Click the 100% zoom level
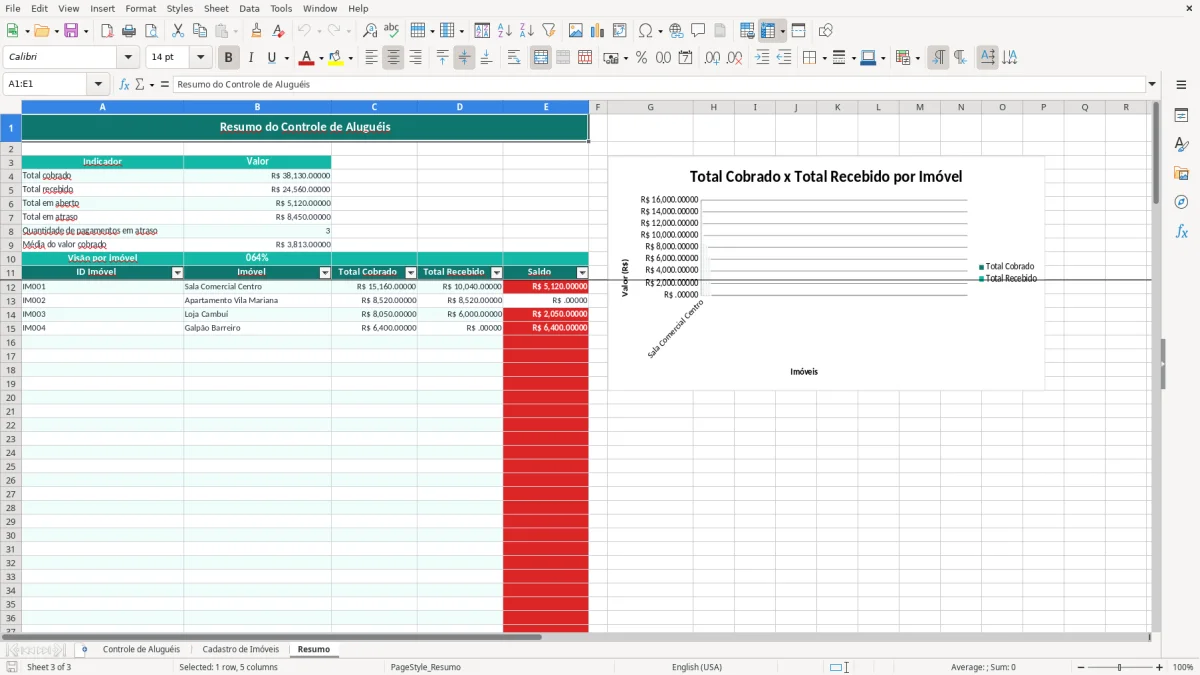This screenshot has width=1200, height=675. pos(1182,667)
